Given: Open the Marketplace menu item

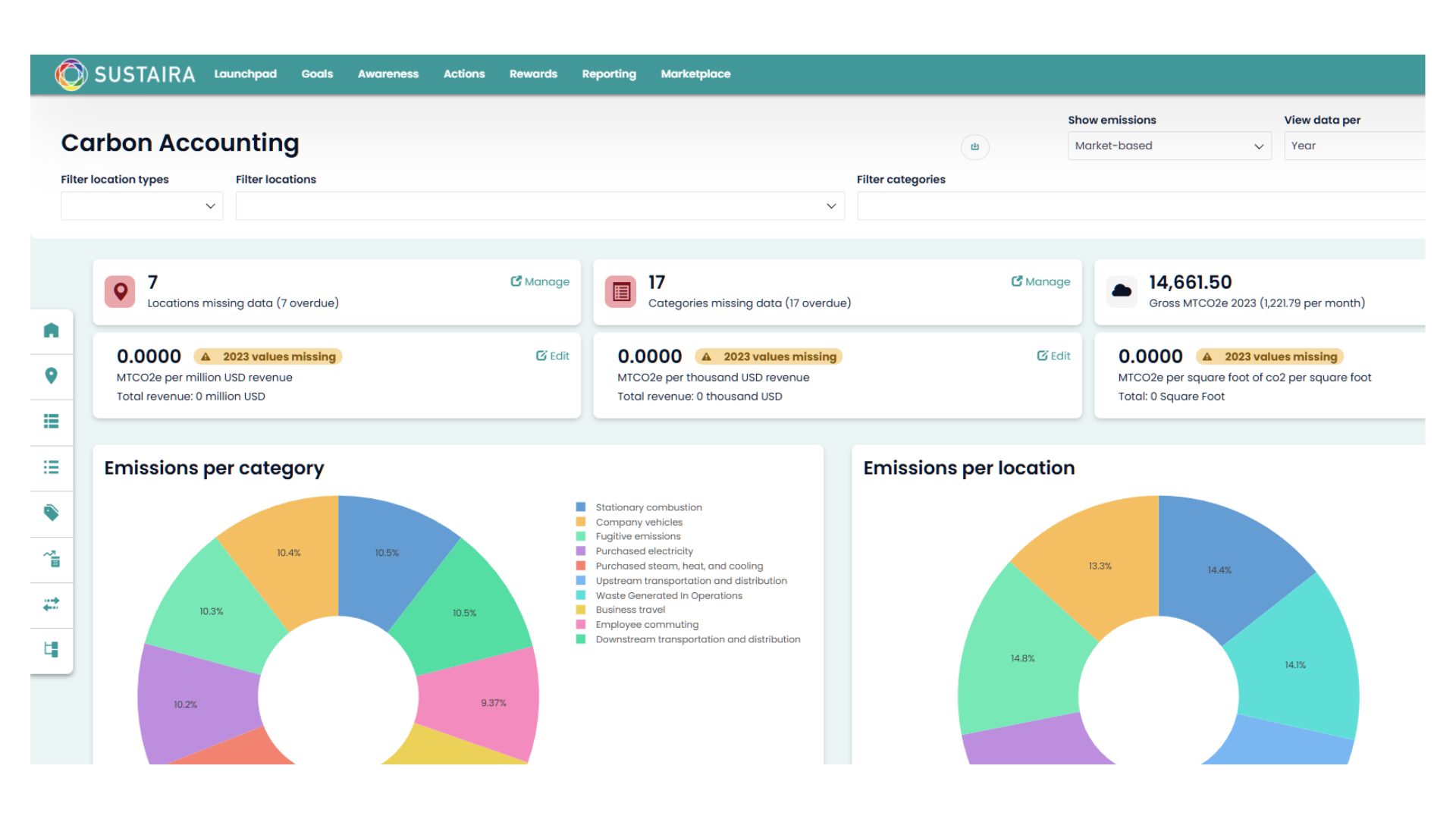Looking at the screenshot, I should coord(695,74).
